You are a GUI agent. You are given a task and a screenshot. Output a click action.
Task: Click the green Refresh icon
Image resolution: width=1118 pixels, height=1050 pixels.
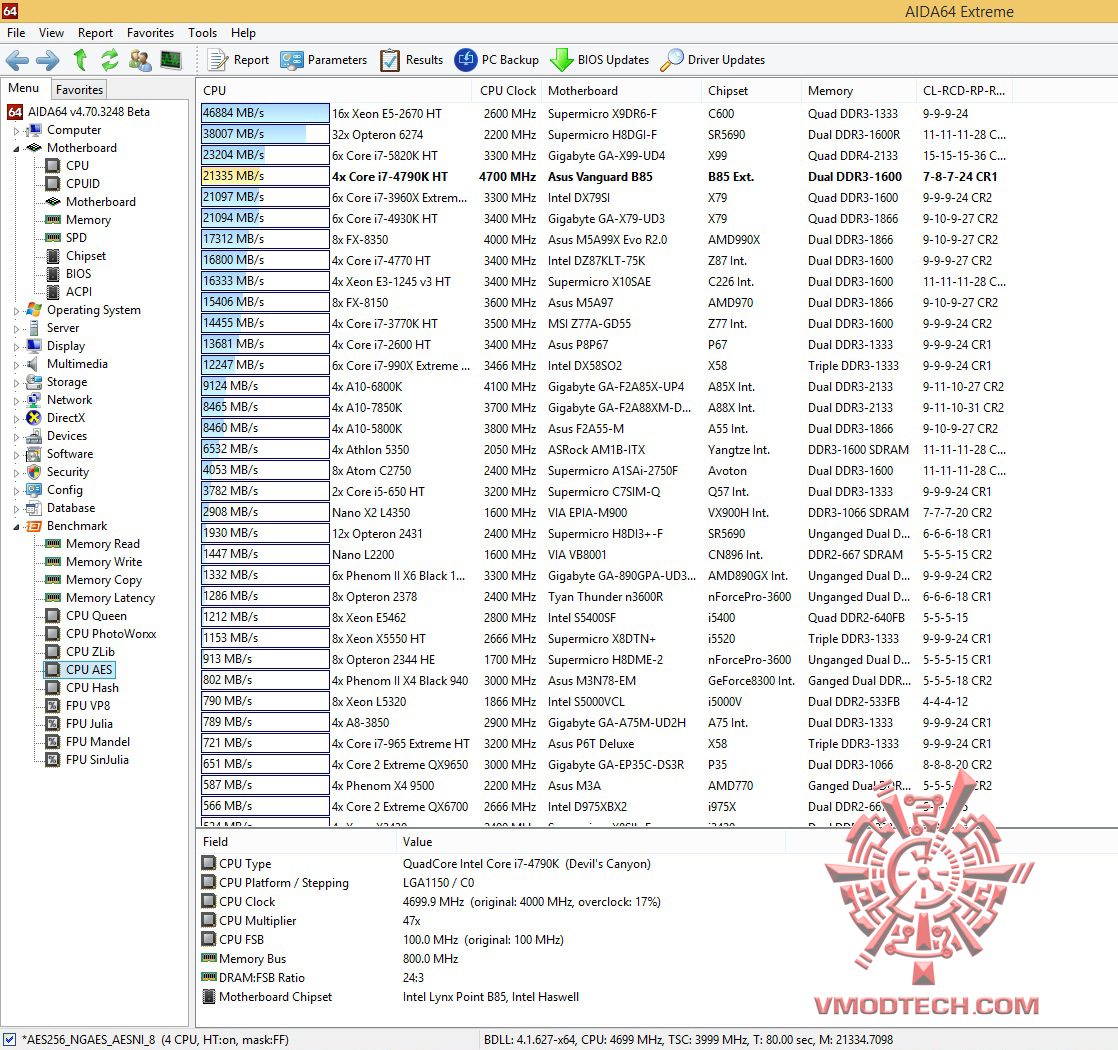coord(110,60)
